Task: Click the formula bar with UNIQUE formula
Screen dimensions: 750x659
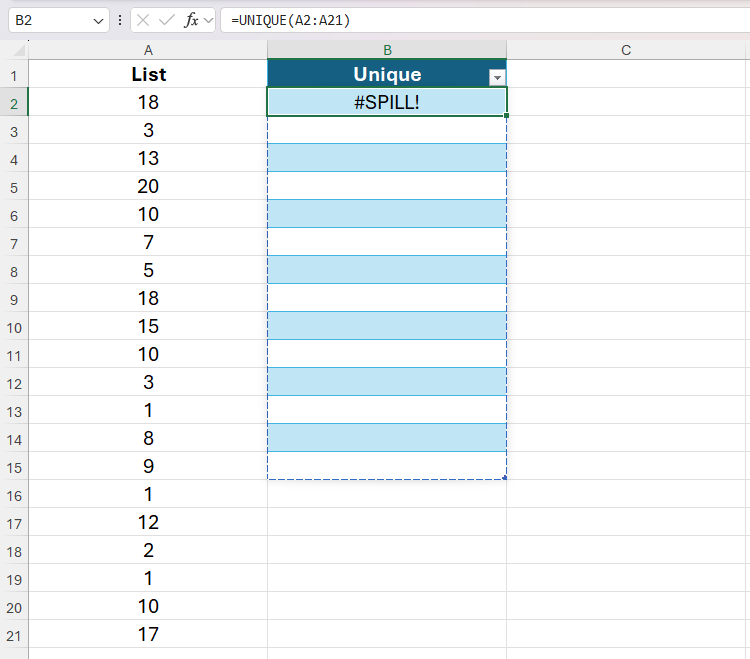Action: pyautogui.click(x=480, y=20)
